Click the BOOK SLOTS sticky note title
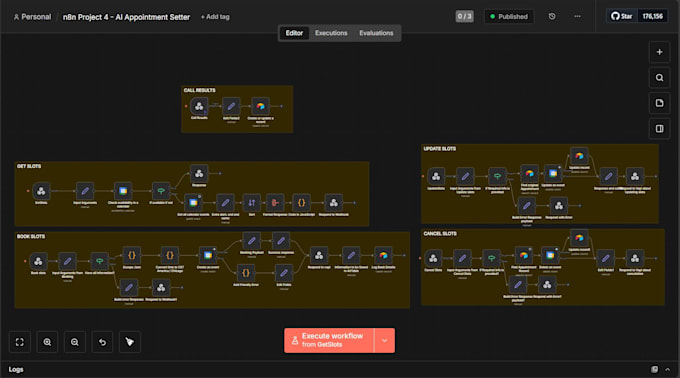Image resolution: width=680 pixels, height=378 pixels. (x=31, y=237)
